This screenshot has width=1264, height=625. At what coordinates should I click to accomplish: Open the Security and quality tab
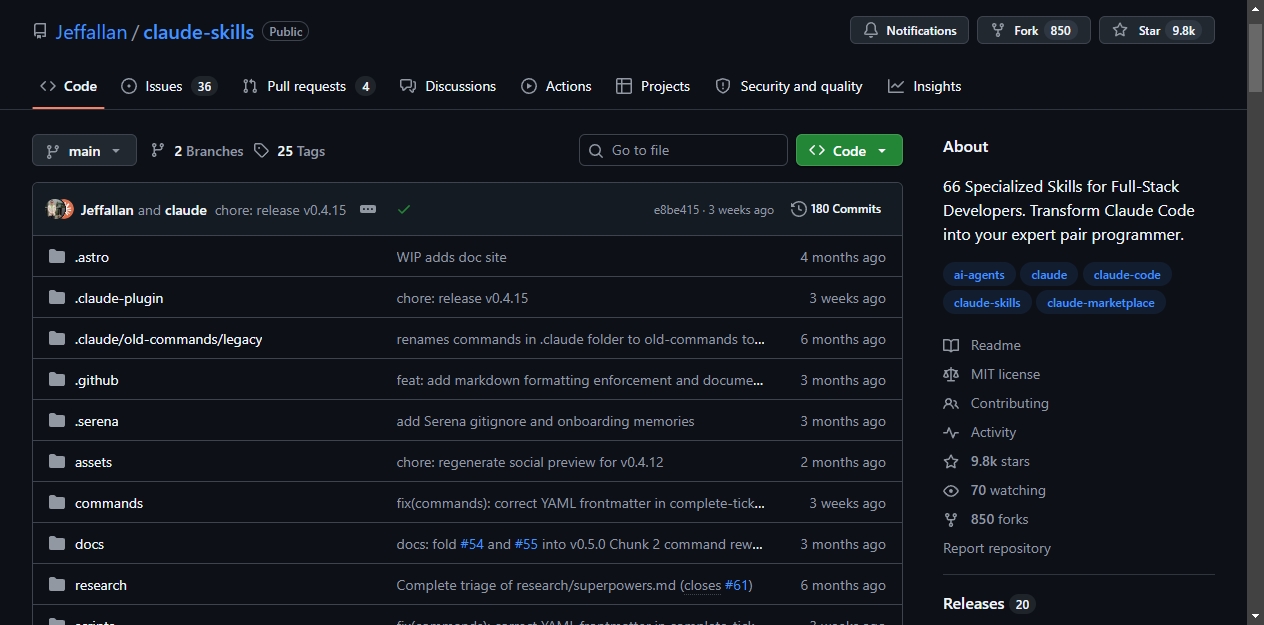[789, 86]
